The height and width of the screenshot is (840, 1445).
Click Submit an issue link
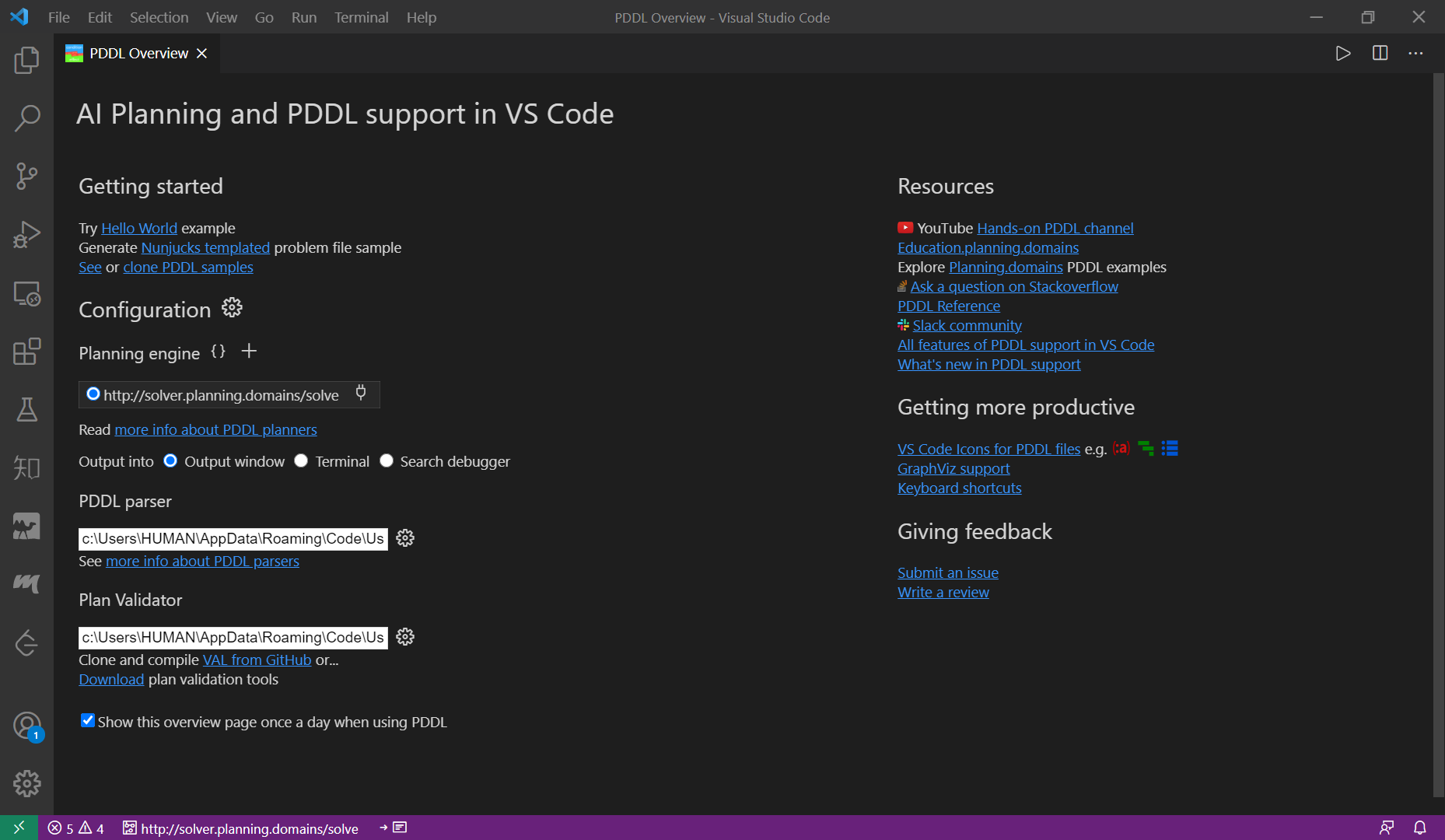coord(948,572)
